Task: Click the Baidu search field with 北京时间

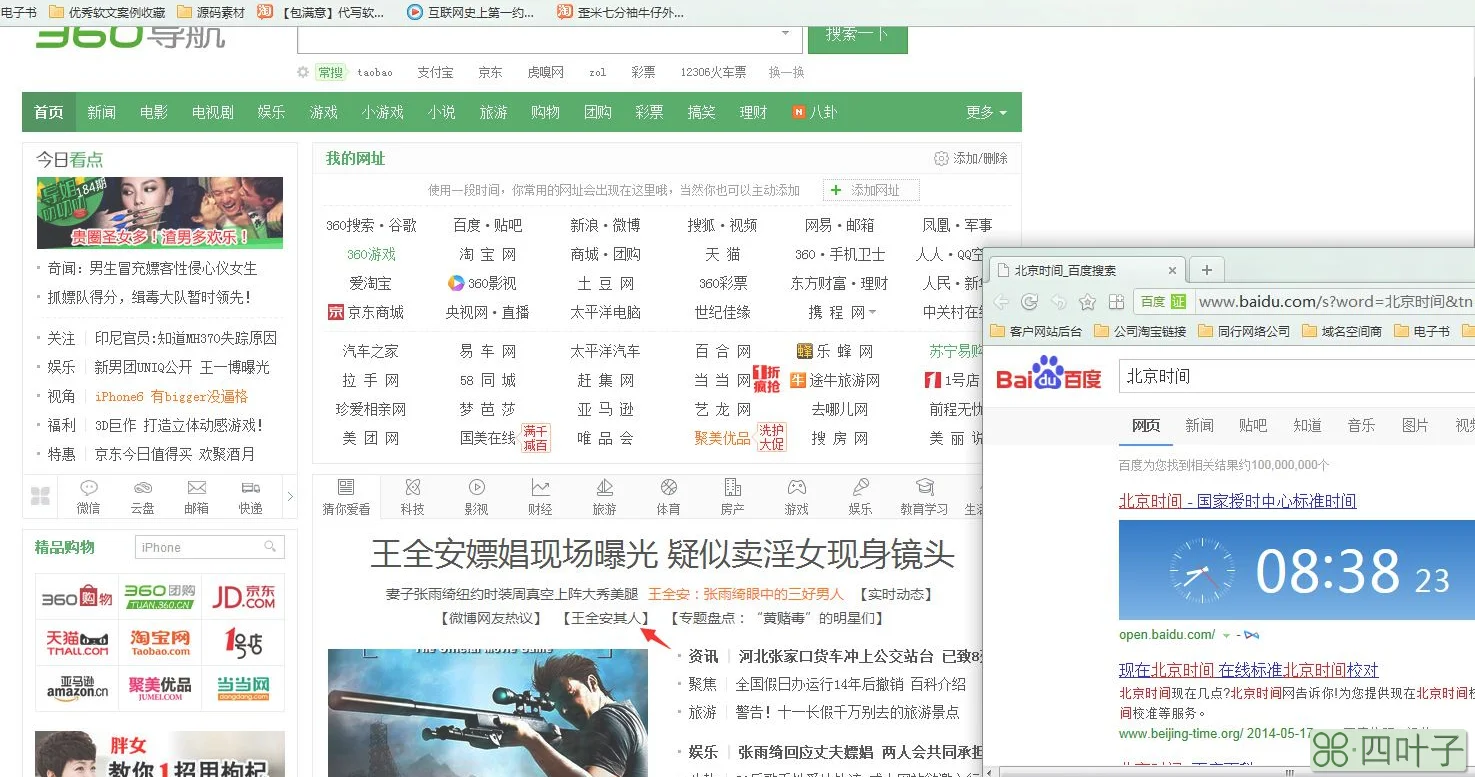Action: (x=1296, y=376)
